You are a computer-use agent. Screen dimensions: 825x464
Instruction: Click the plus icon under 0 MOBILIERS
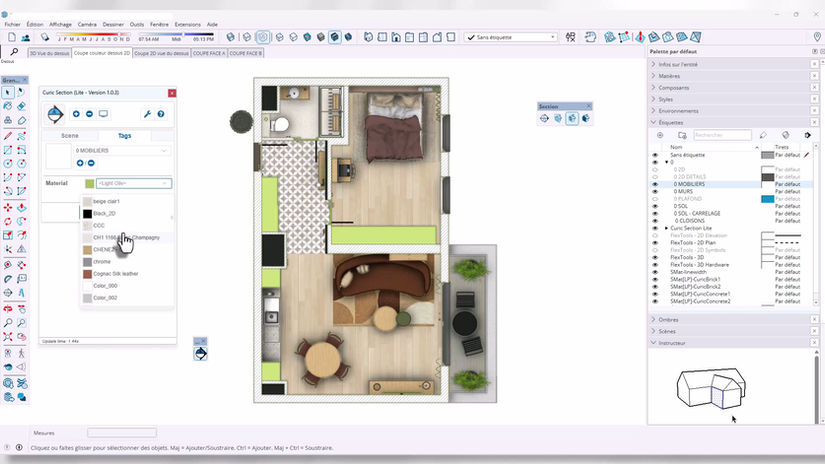pyautogui.click(x=80, y=163)
